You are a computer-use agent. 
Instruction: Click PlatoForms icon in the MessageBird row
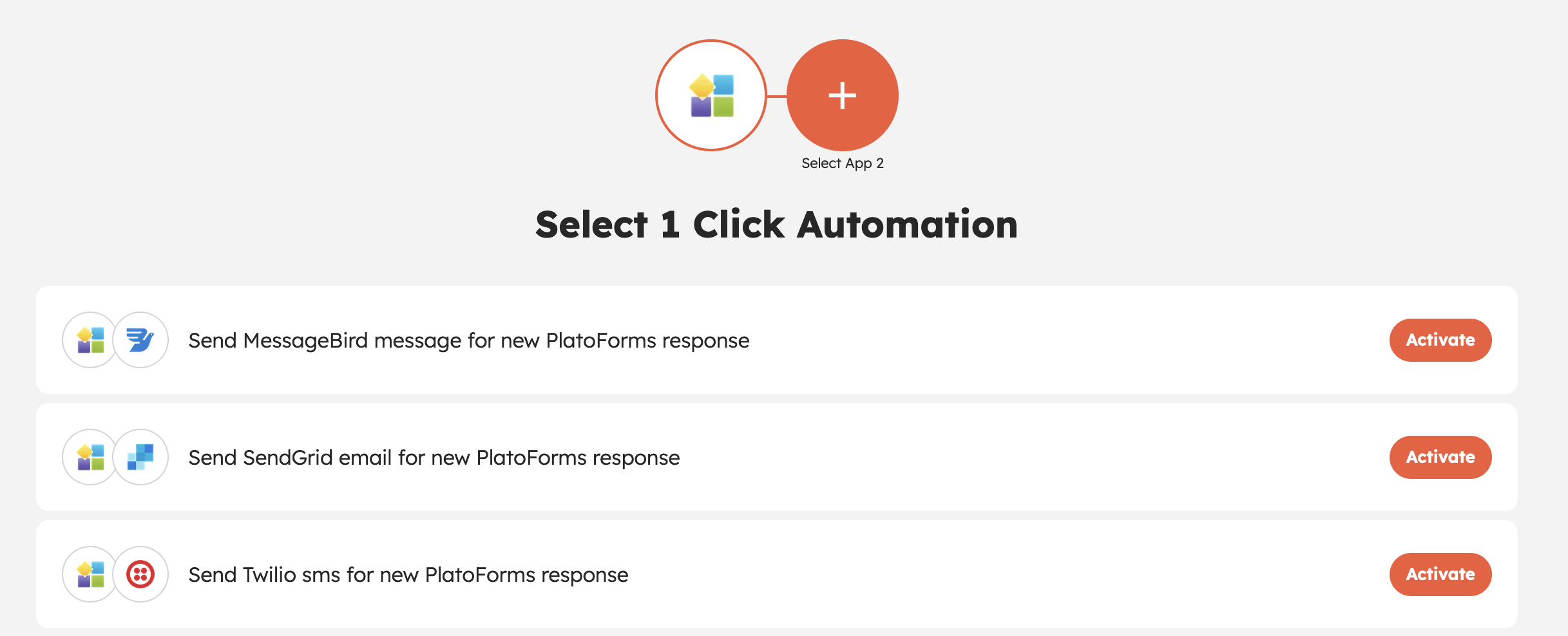[x=90, y=340]
